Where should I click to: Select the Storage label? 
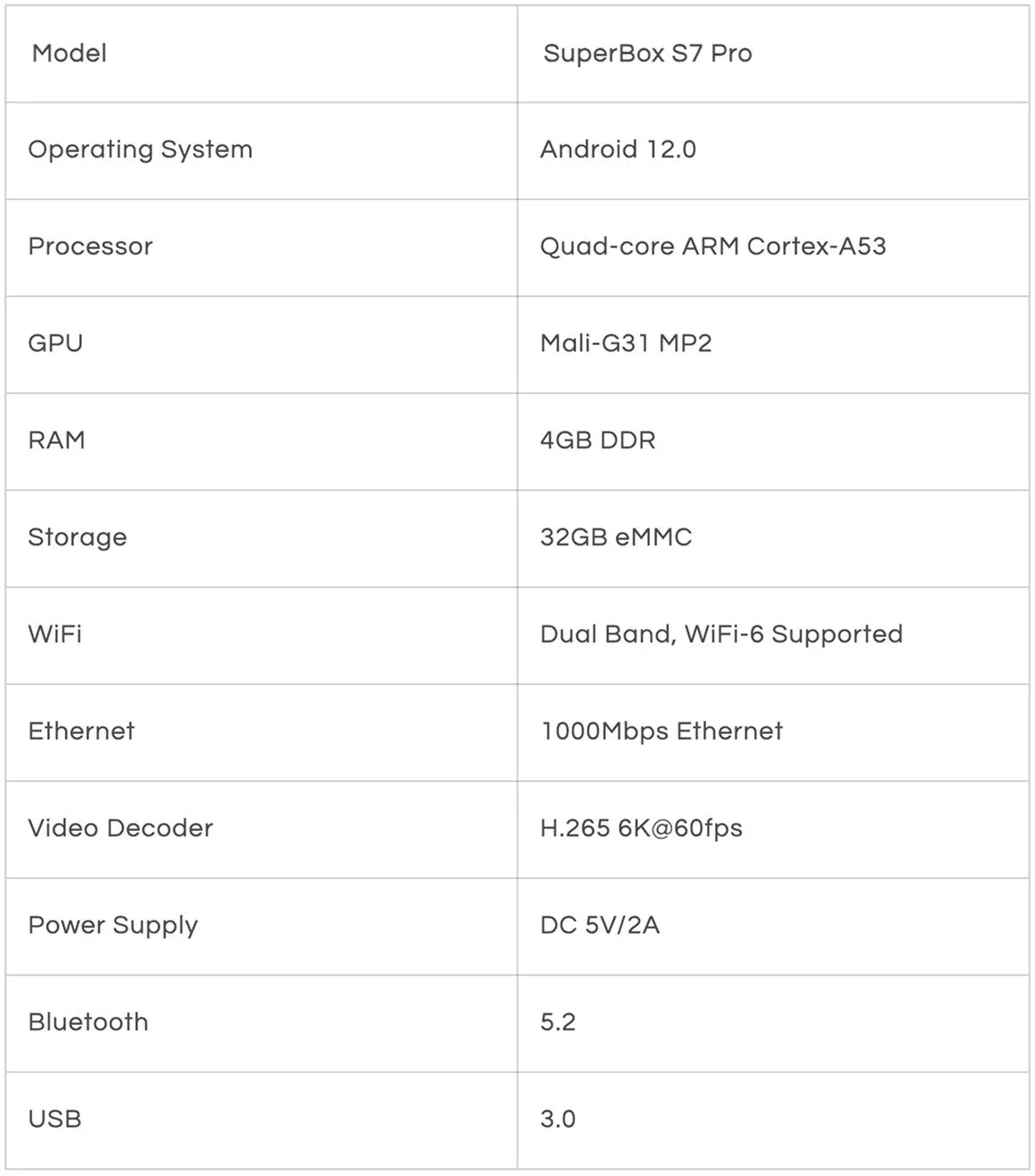point(77,537)
